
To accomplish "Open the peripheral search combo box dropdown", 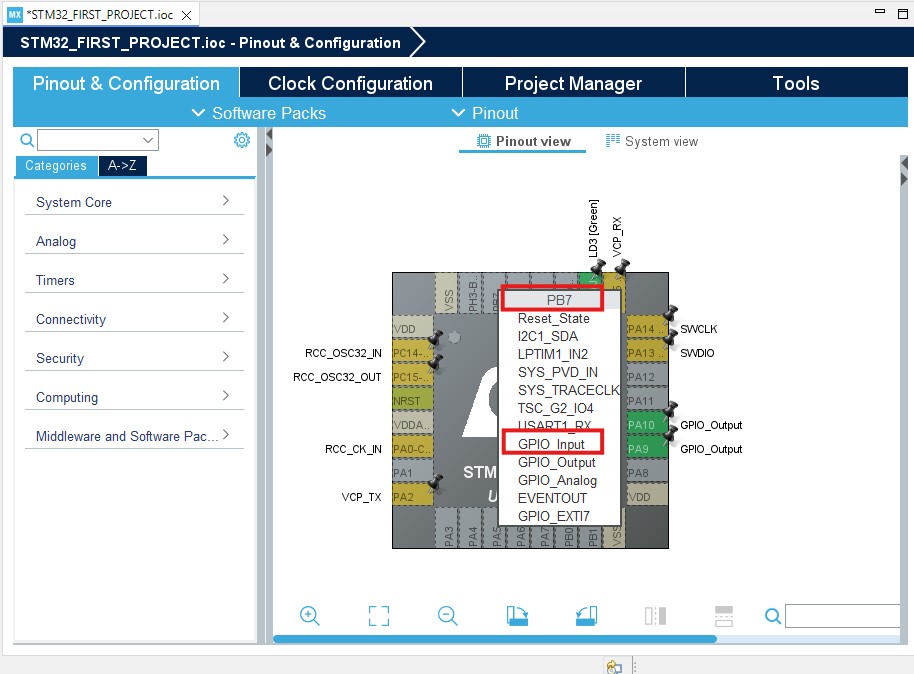I will 148,140.
